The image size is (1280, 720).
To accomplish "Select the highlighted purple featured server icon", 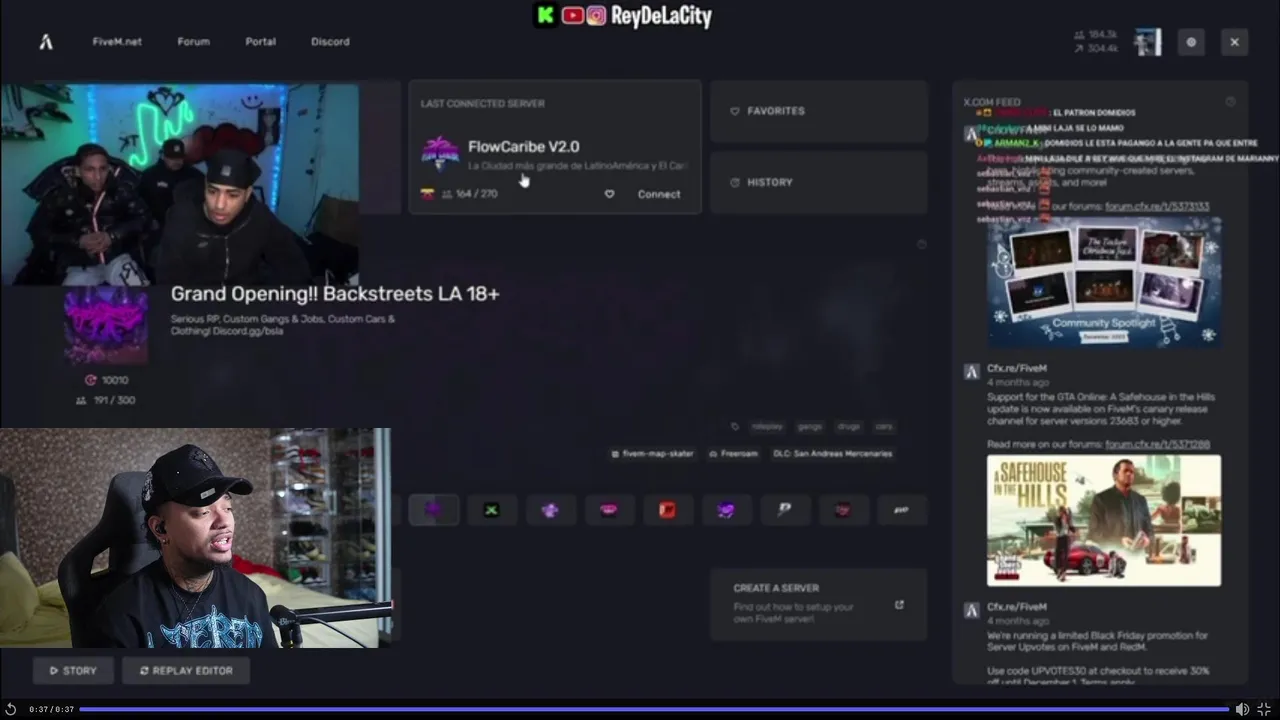I will (433, 510).
